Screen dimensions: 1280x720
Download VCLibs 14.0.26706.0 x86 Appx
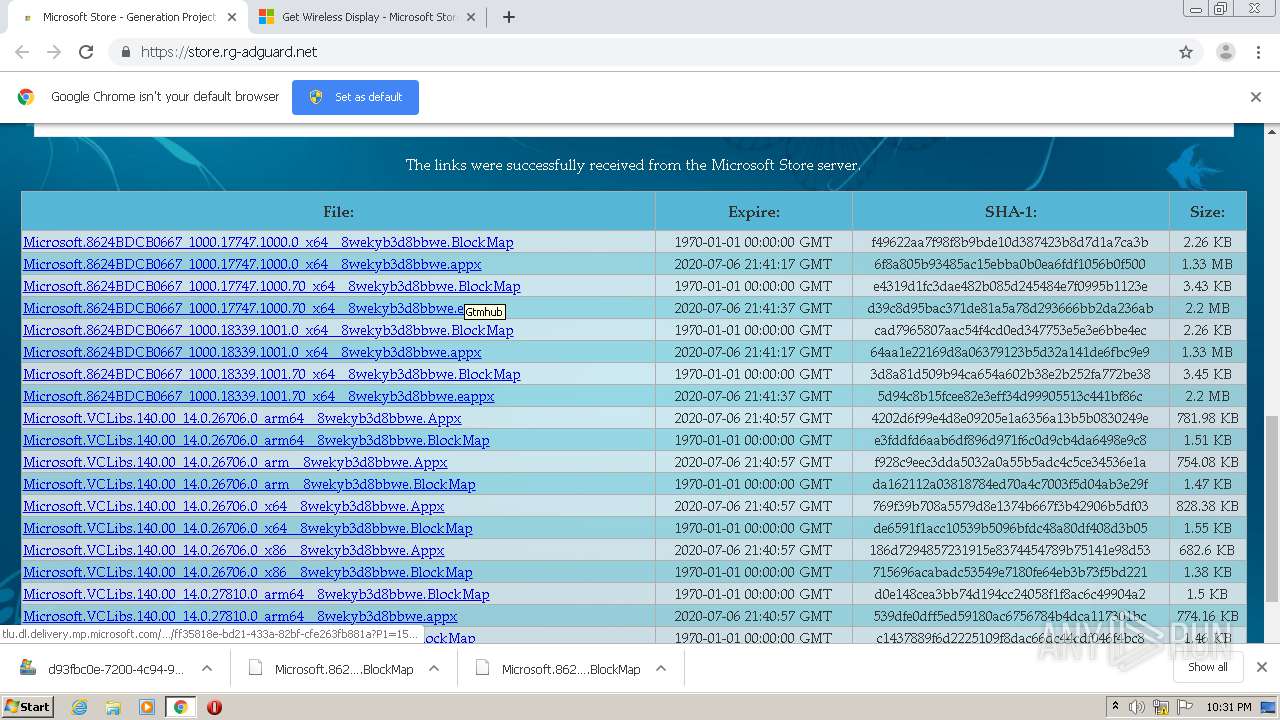(x=234, y=550)
